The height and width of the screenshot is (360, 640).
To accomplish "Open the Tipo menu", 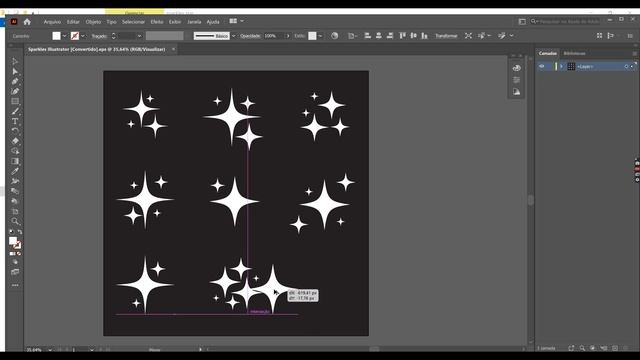I will 111,22.
